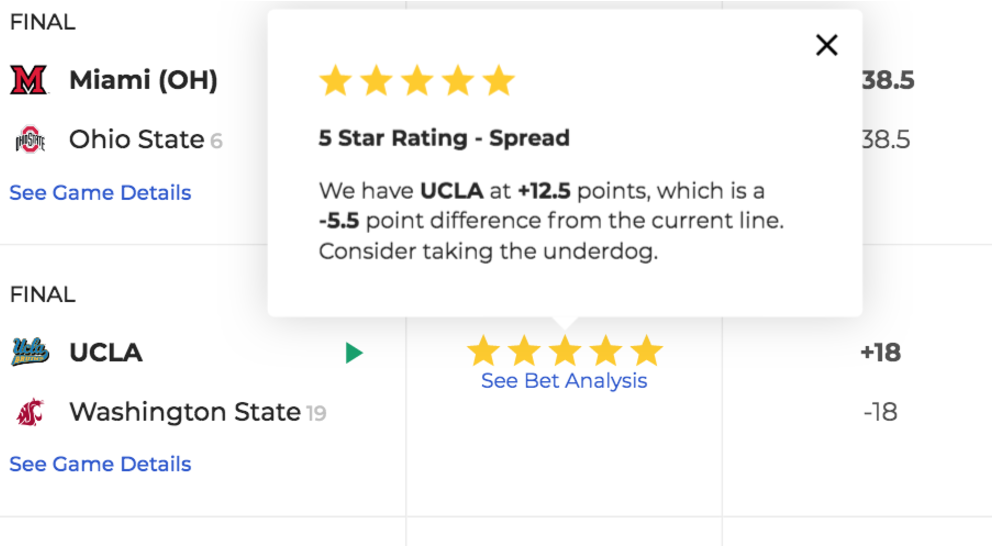
Task: Click the first star in the popup rating
Action: click(x=335, y=80)
